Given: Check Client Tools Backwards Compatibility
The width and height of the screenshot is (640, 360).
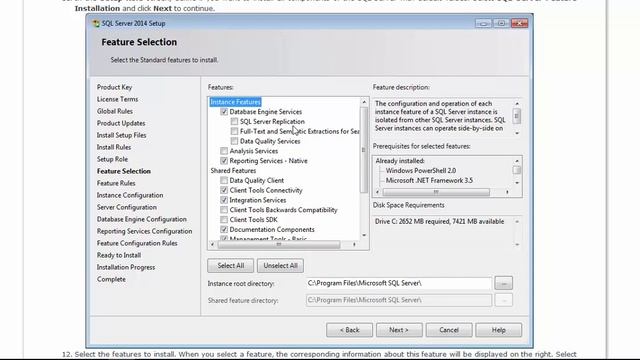Looking at the screenshot, I should pyautogui.click(x=224, y=210).
